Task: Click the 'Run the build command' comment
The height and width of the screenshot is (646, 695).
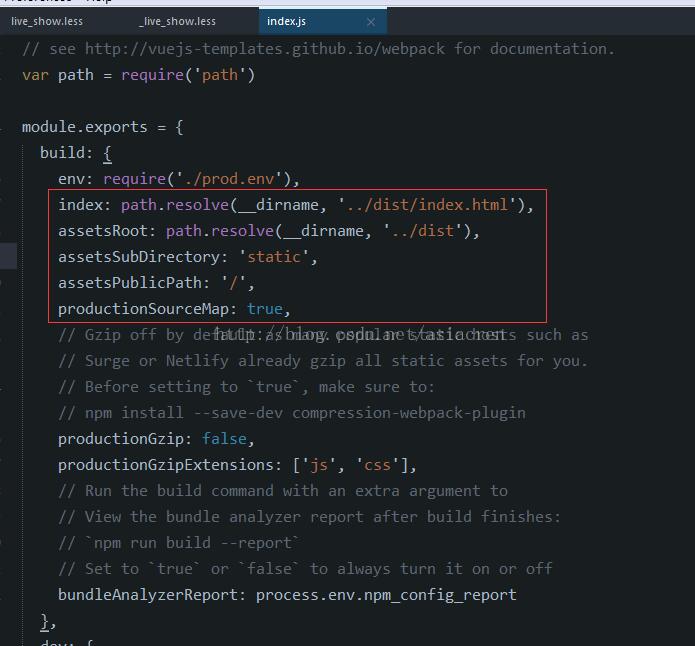Action: tap(283, 491)
